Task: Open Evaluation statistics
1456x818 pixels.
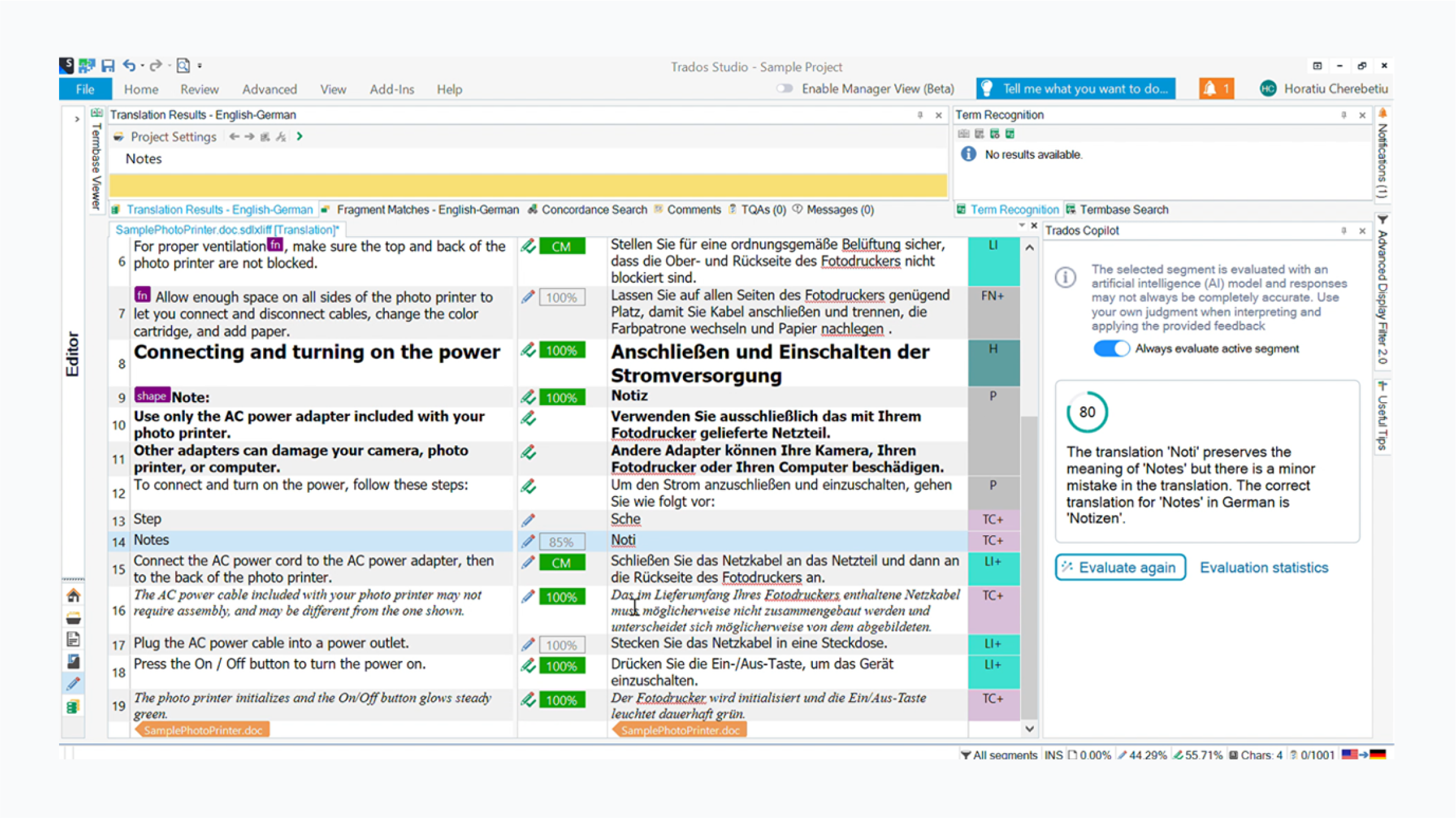Action: tap(1265, 567)
